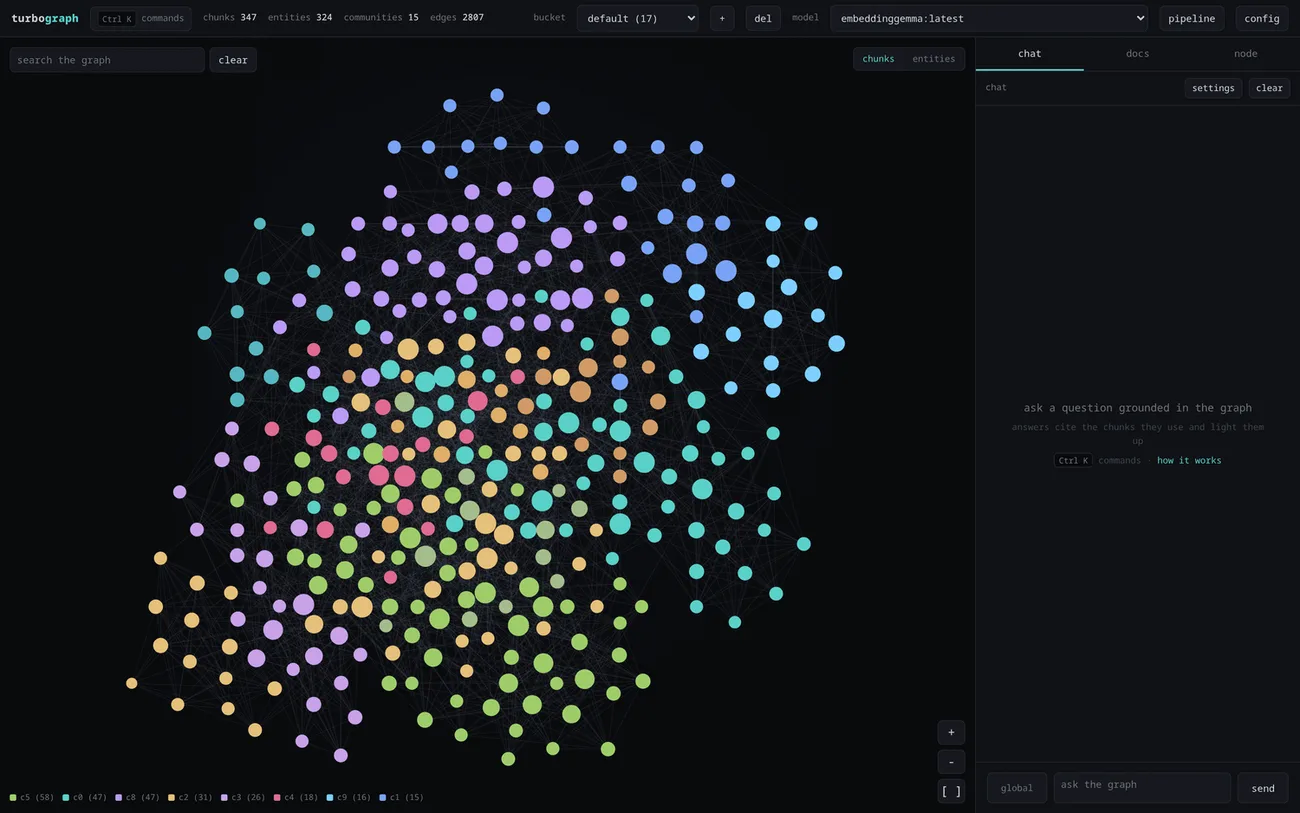The image size is (1300, 813).
Task: Open the Ctrl K commands palette
Action: click(x=141, y=18)
